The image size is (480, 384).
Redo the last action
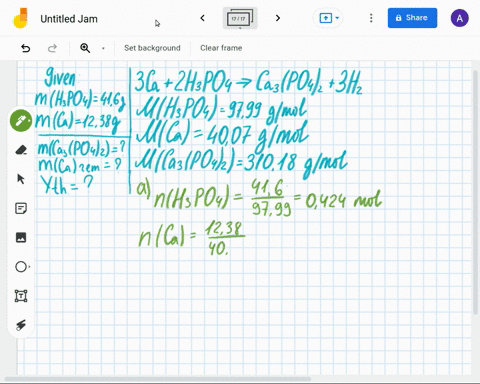(x=52, y=48)
